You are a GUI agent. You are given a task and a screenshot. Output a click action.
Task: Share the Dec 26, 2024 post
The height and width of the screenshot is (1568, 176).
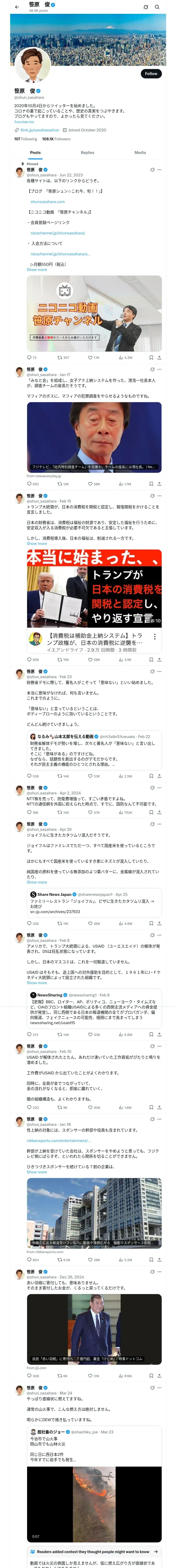click(159, 1376)
